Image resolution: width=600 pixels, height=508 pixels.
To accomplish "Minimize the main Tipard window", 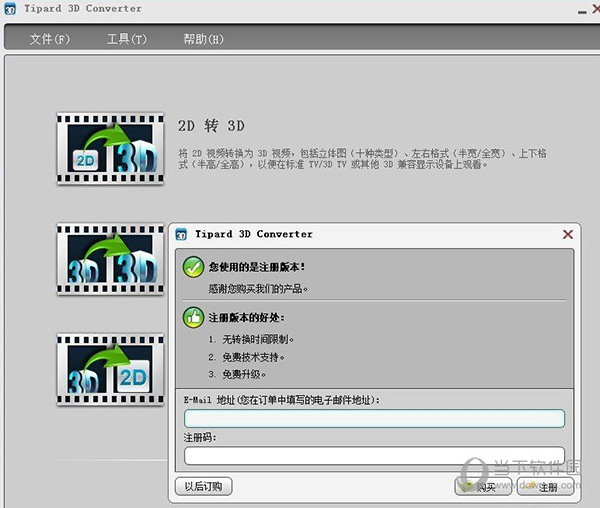I will point(582,11).
